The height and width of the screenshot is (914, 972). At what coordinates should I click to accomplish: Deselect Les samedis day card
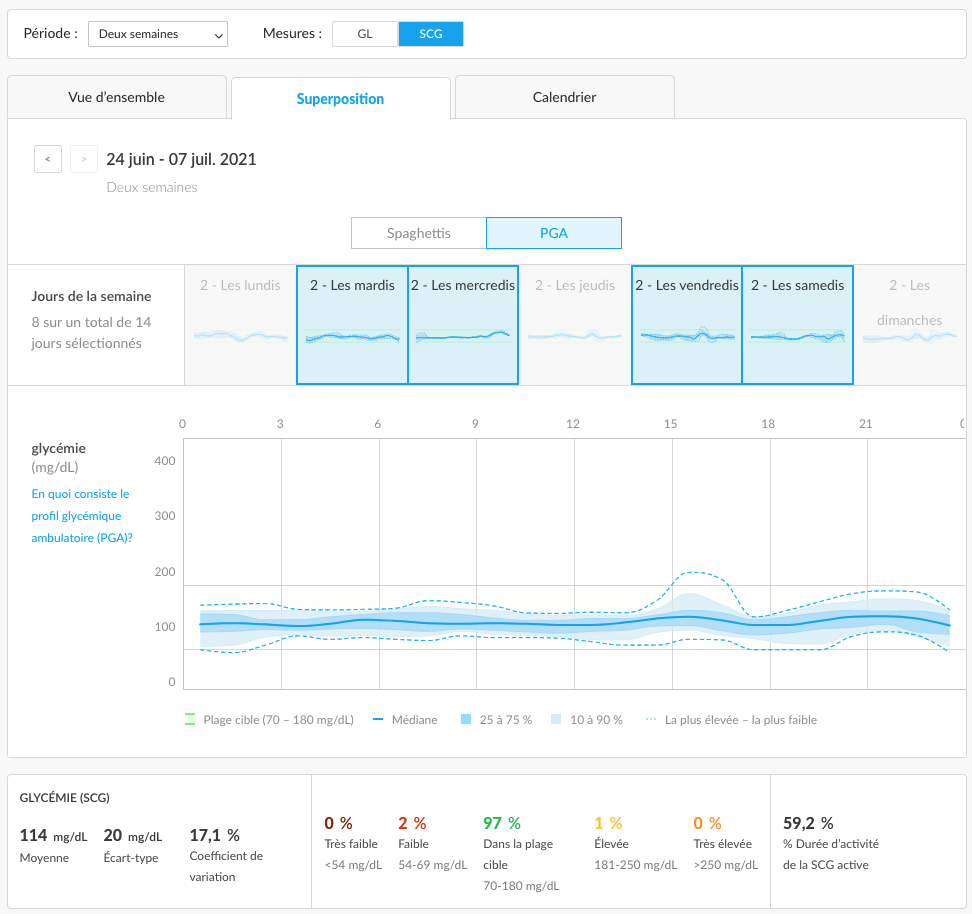798,325
